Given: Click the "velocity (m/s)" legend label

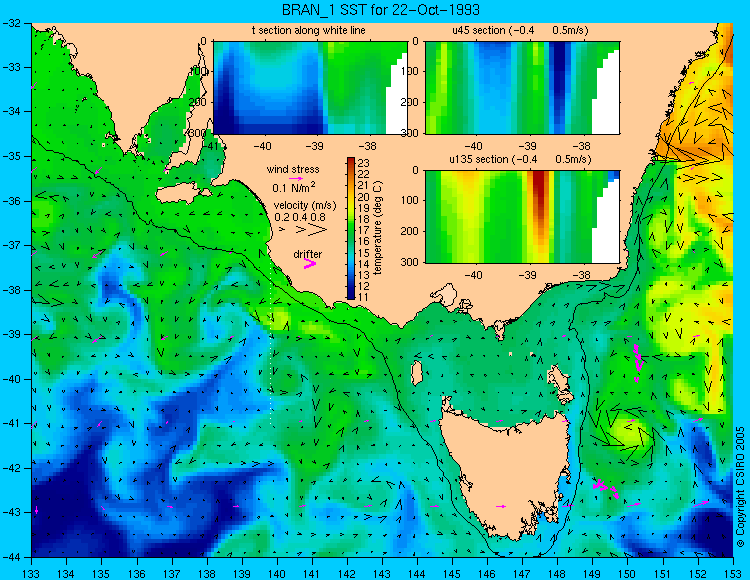Looking at the screenshot, I should click(305, 206).
